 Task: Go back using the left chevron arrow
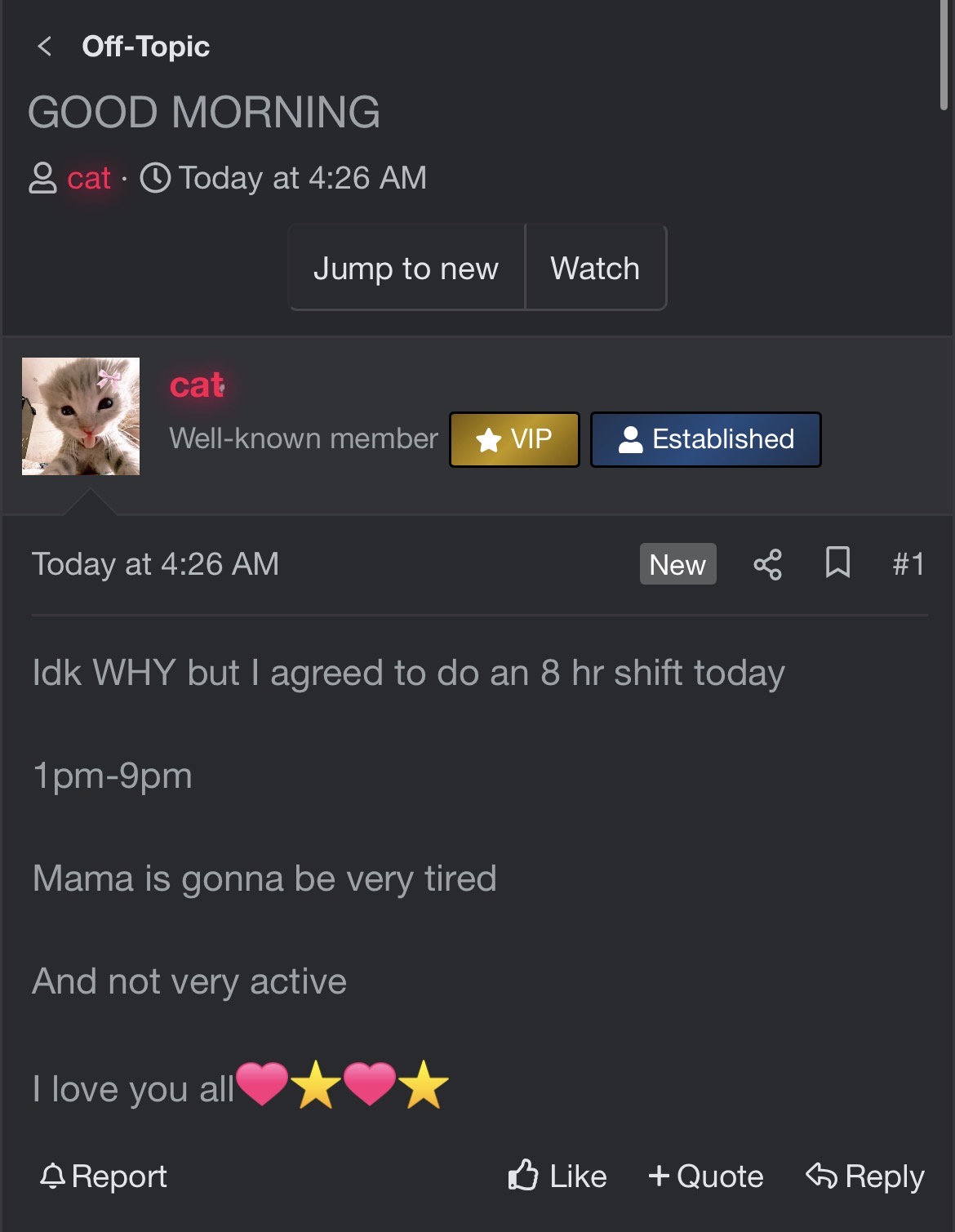click(45, 47)
